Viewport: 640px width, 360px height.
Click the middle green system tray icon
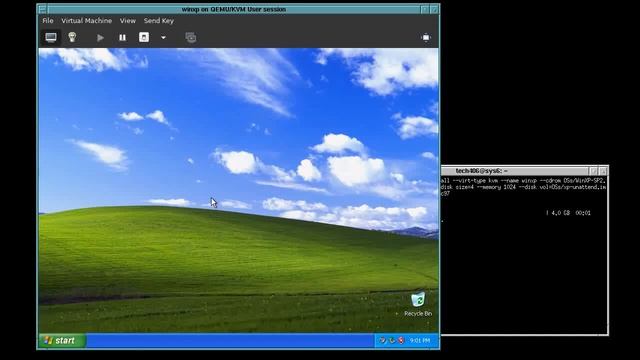coord(392,340)
